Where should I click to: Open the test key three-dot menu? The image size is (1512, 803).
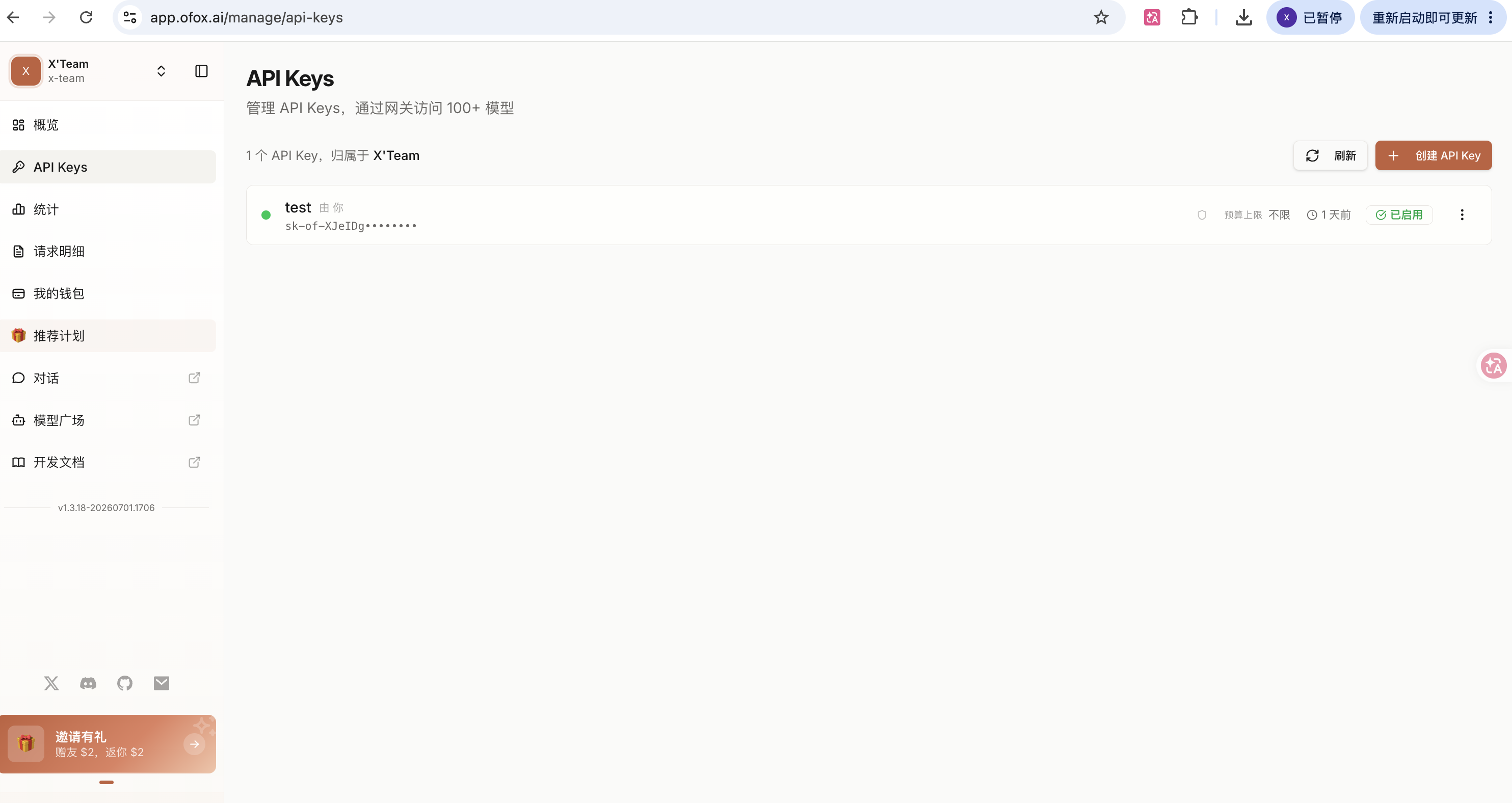click(x=1462, y=215)
